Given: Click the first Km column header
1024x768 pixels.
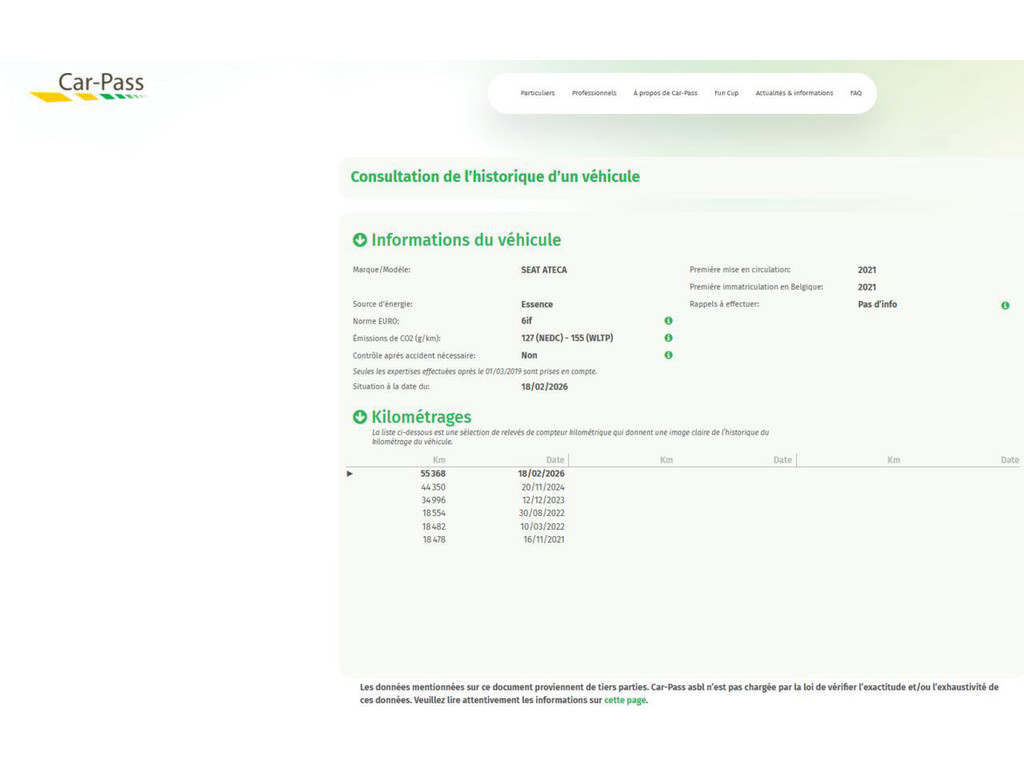Looking at the screenshot, I should click(x=439, y=460).
